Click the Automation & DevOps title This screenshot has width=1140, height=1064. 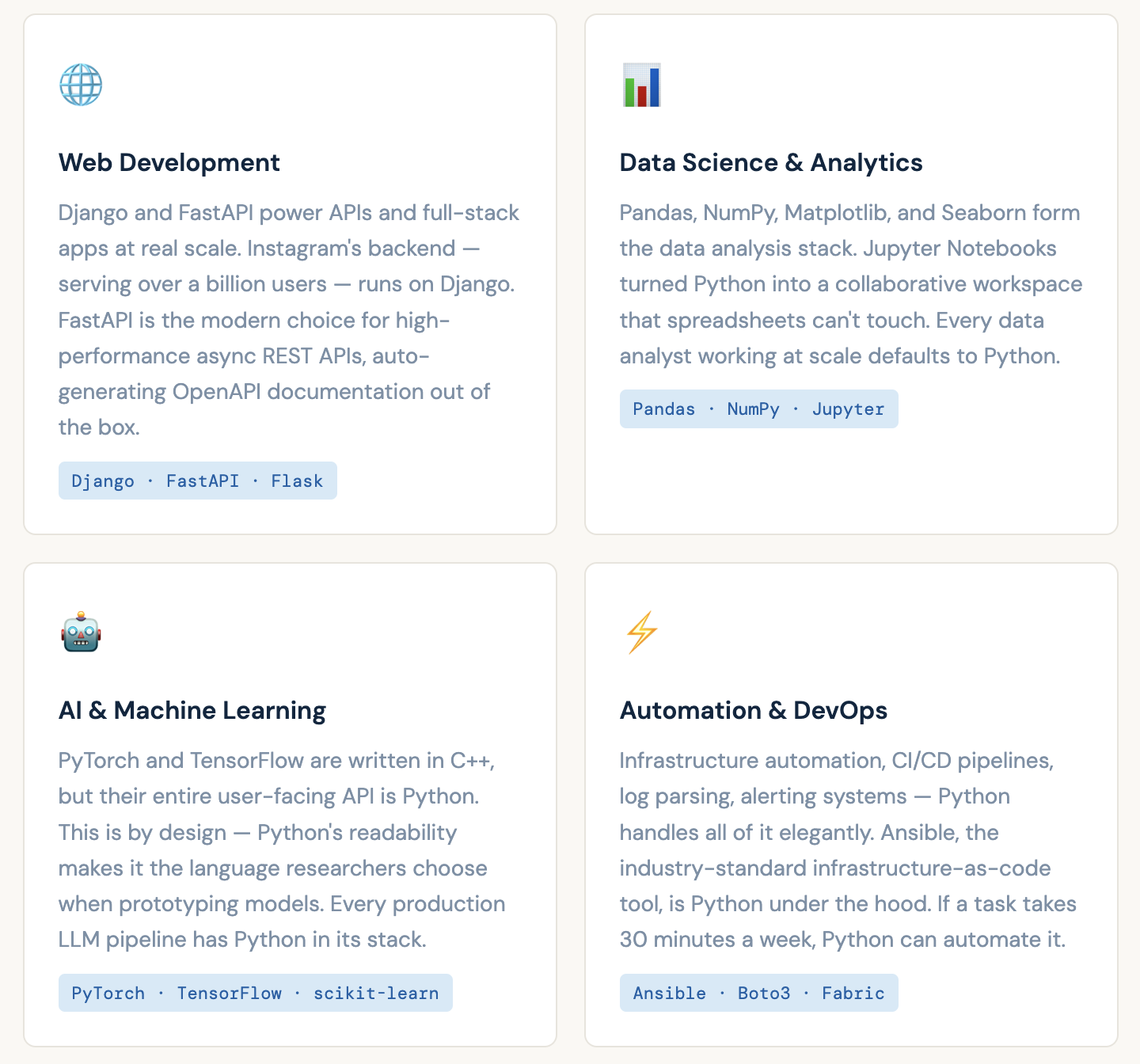(753, 710)
